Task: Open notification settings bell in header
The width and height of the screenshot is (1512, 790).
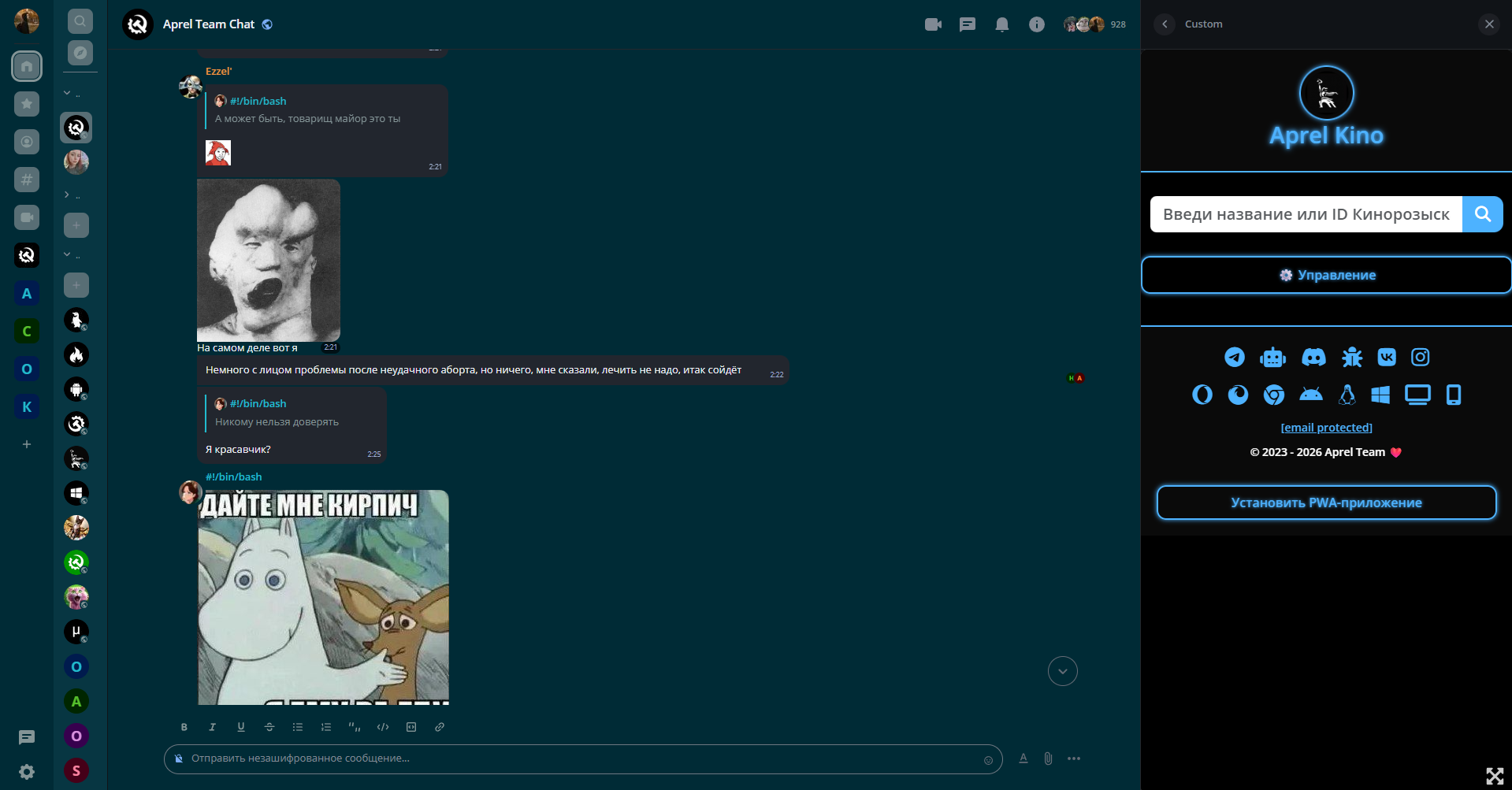Action: tap(1002, 24)
